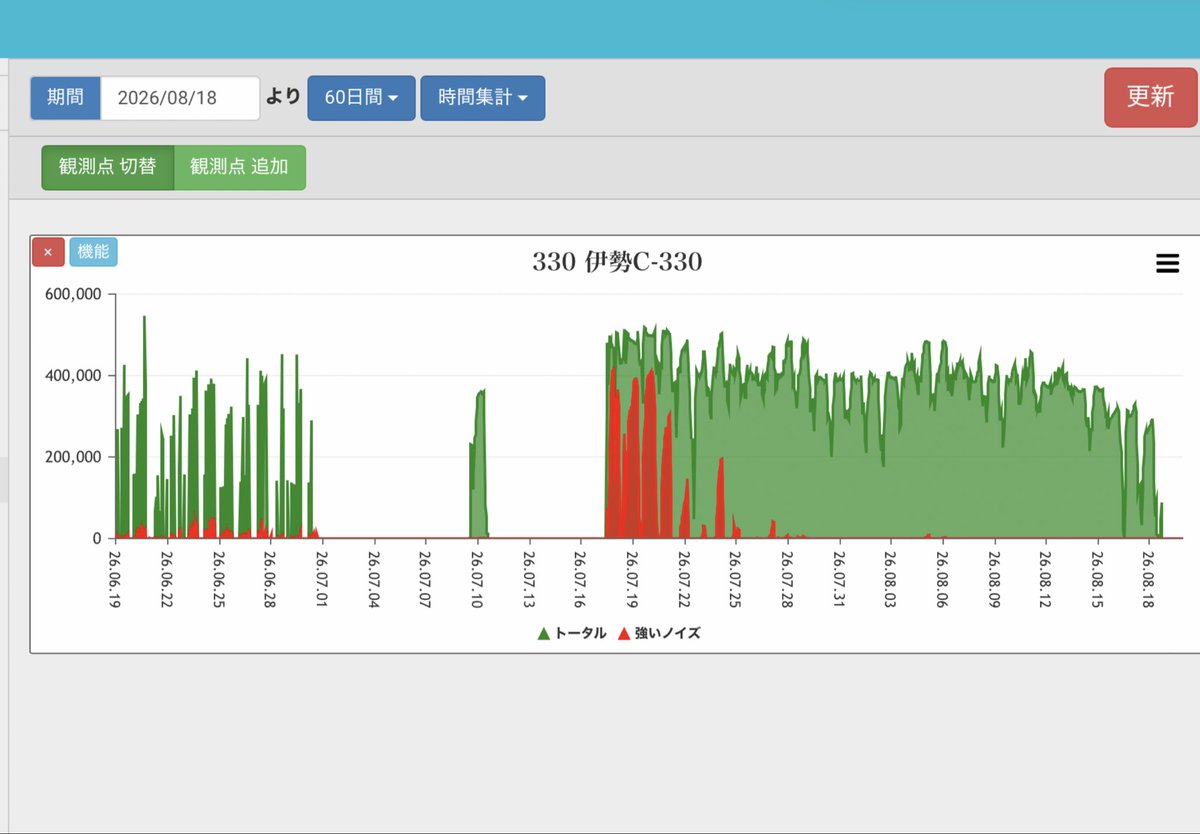Click the 400,000 y-axis label
Viewport: 1200px width, 834px height.
(x=74, y=376)
